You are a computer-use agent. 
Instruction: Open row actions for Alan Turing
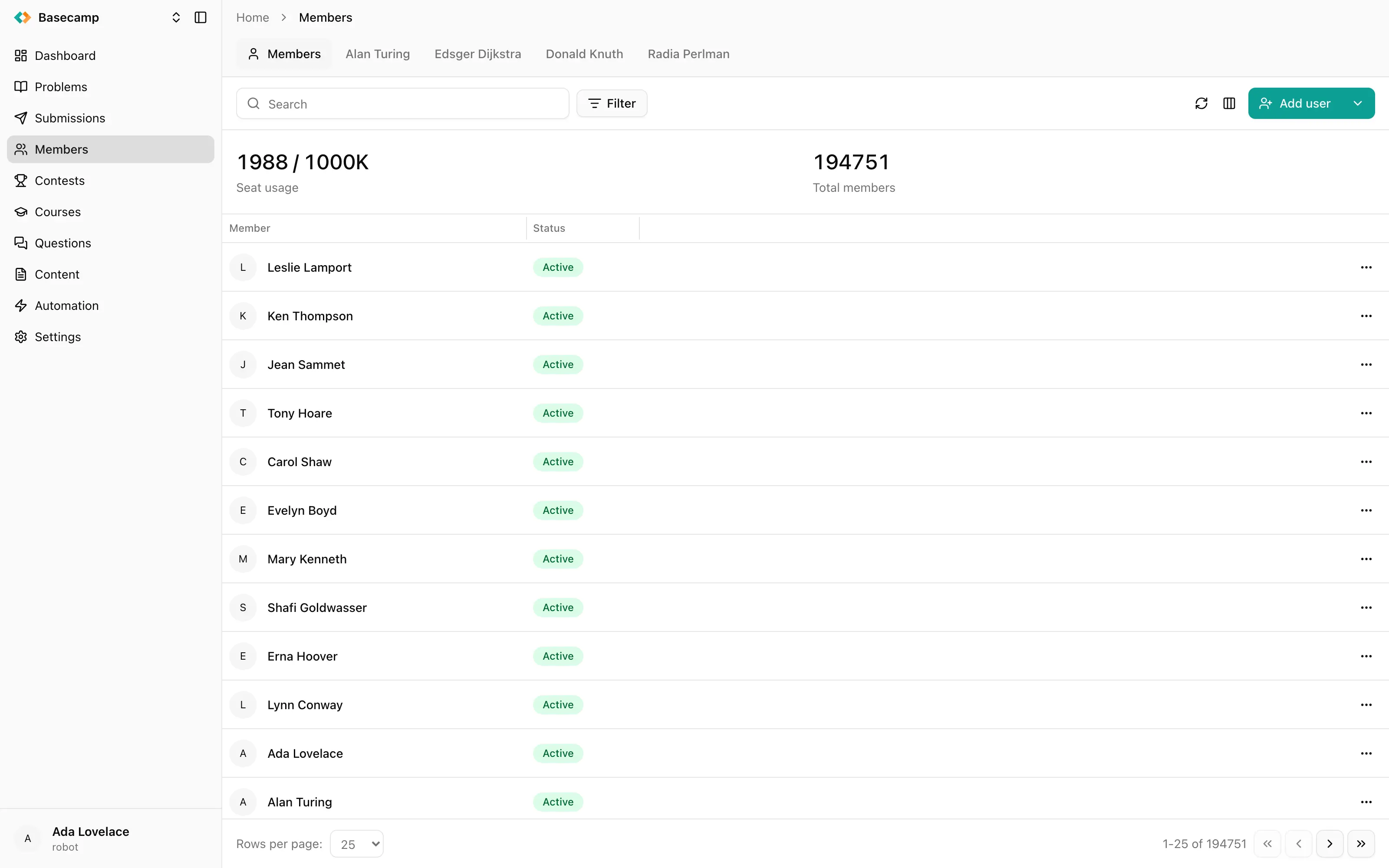pyautogui.click(x=1366, y=802)
